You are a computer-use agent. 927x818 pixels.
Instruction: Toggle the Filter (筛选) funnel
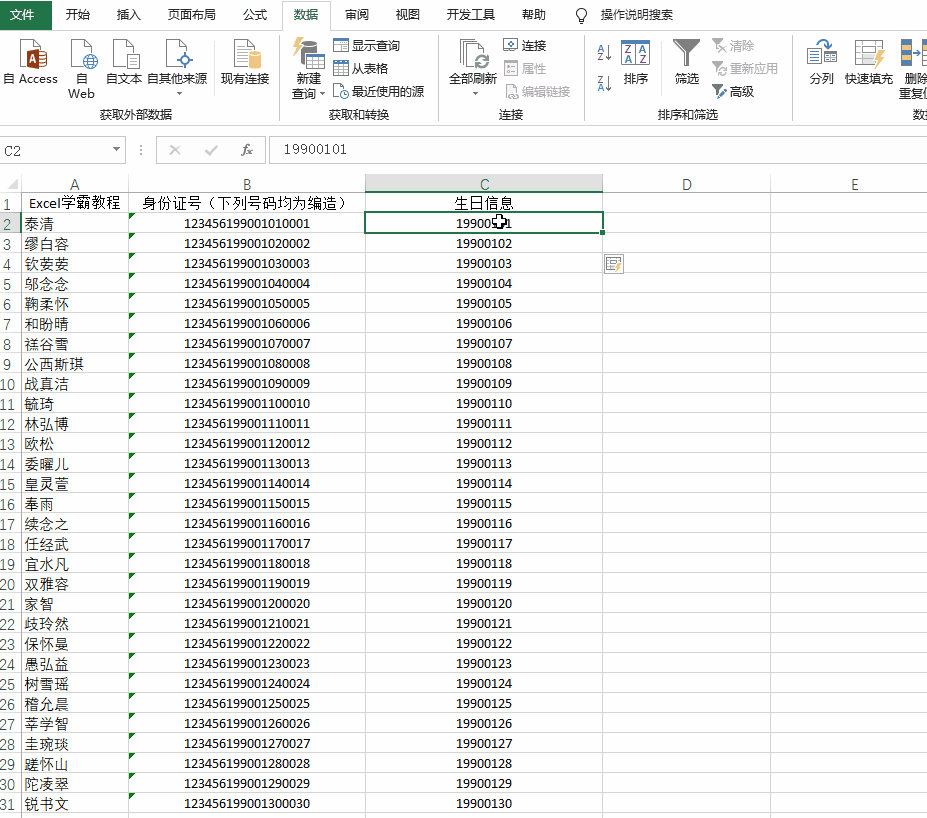[686, 62]
